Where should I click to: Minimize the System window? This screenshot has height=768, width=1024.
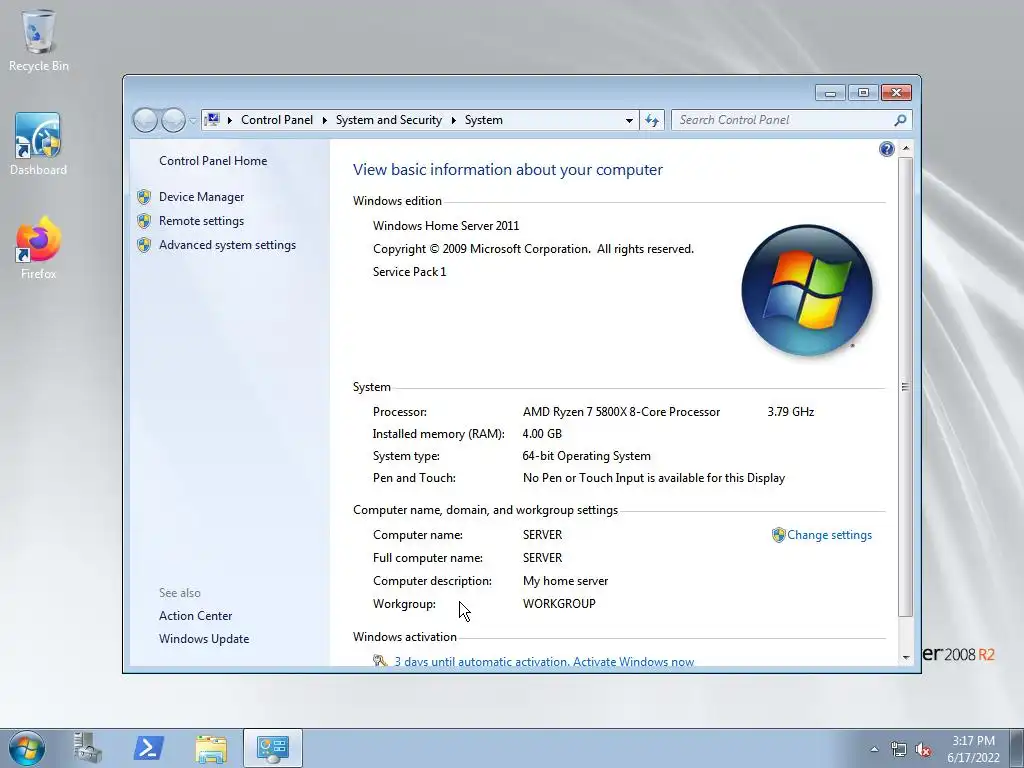830,93
